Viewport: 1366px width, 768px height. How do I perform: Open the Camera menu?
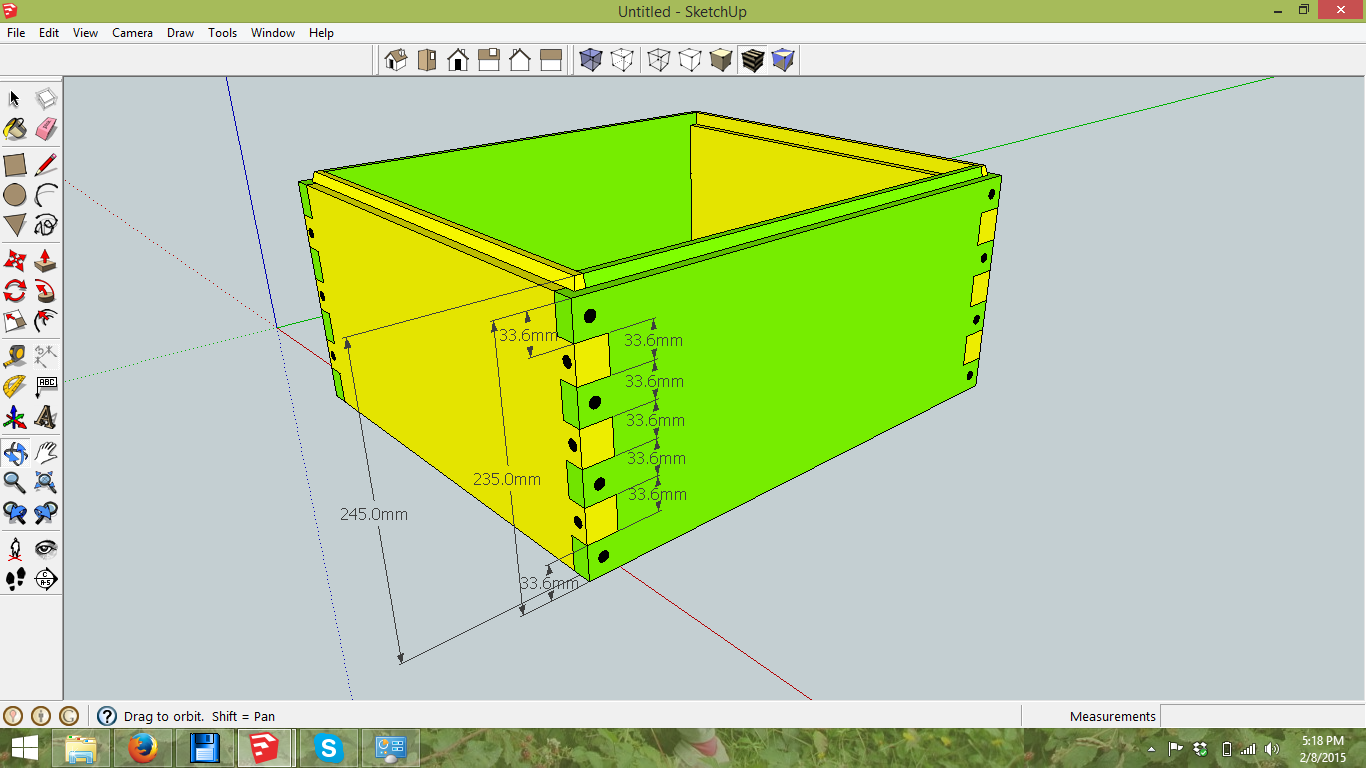pyautogui.click(x=132, y=33)
